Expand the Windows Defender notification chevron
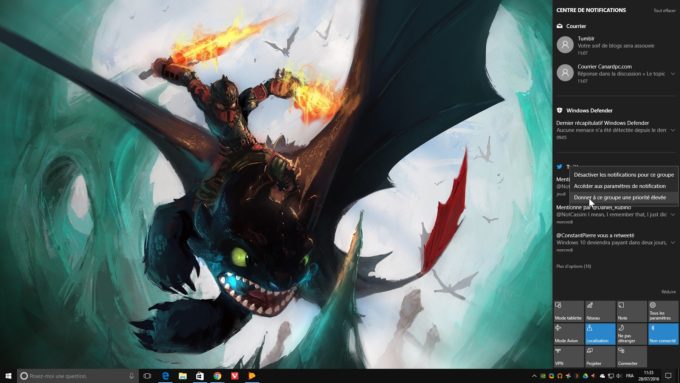Viewport: 680px width, 383px height. pos(673,130)
